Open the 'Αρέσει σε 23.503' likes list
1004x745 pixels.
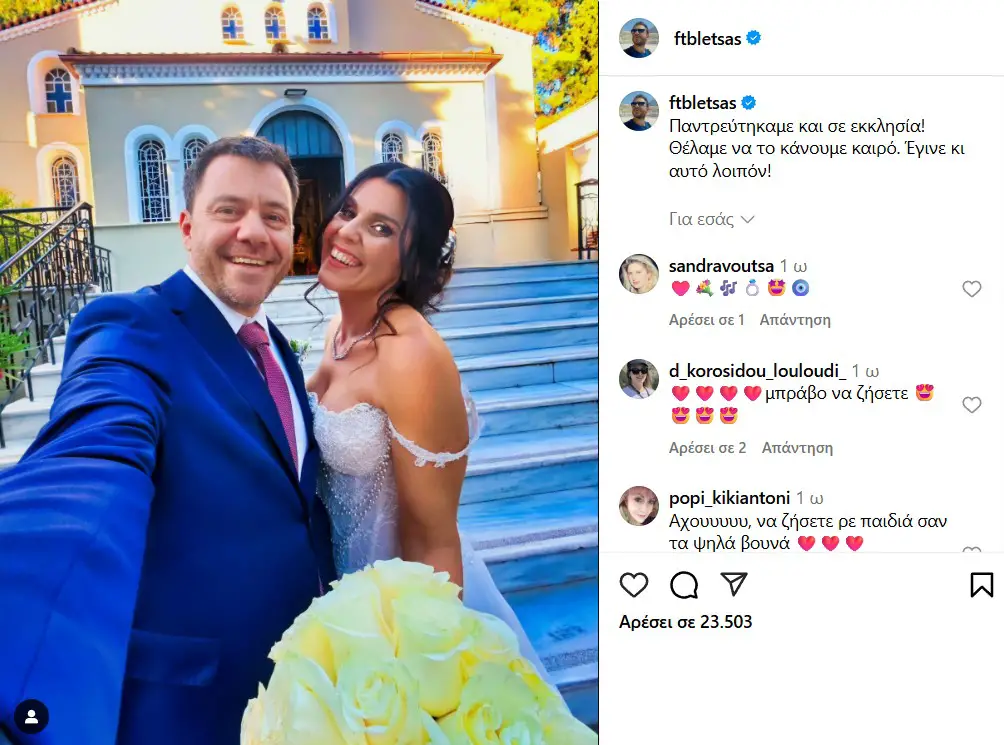point(685,621)
